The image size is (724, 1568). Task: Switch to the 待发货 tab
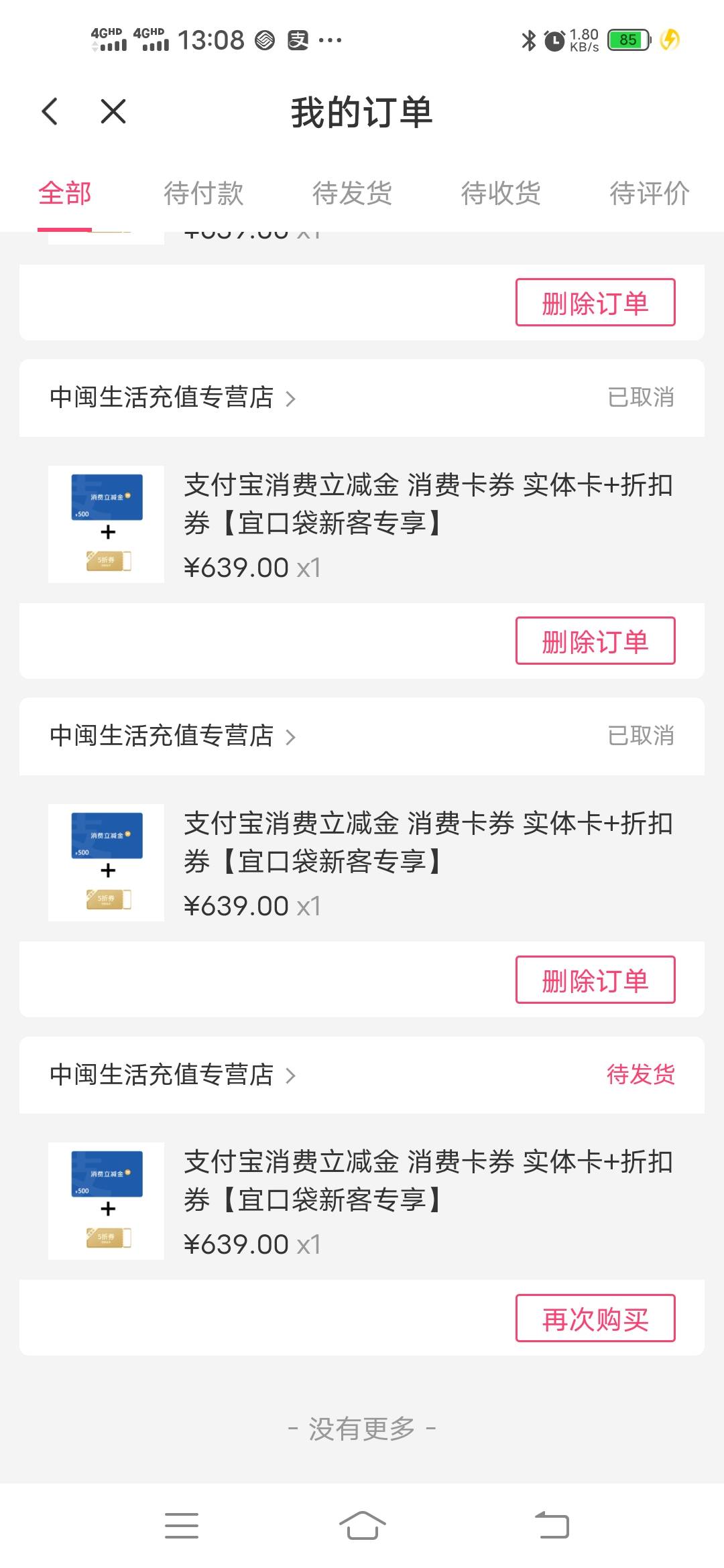[352, 194]
